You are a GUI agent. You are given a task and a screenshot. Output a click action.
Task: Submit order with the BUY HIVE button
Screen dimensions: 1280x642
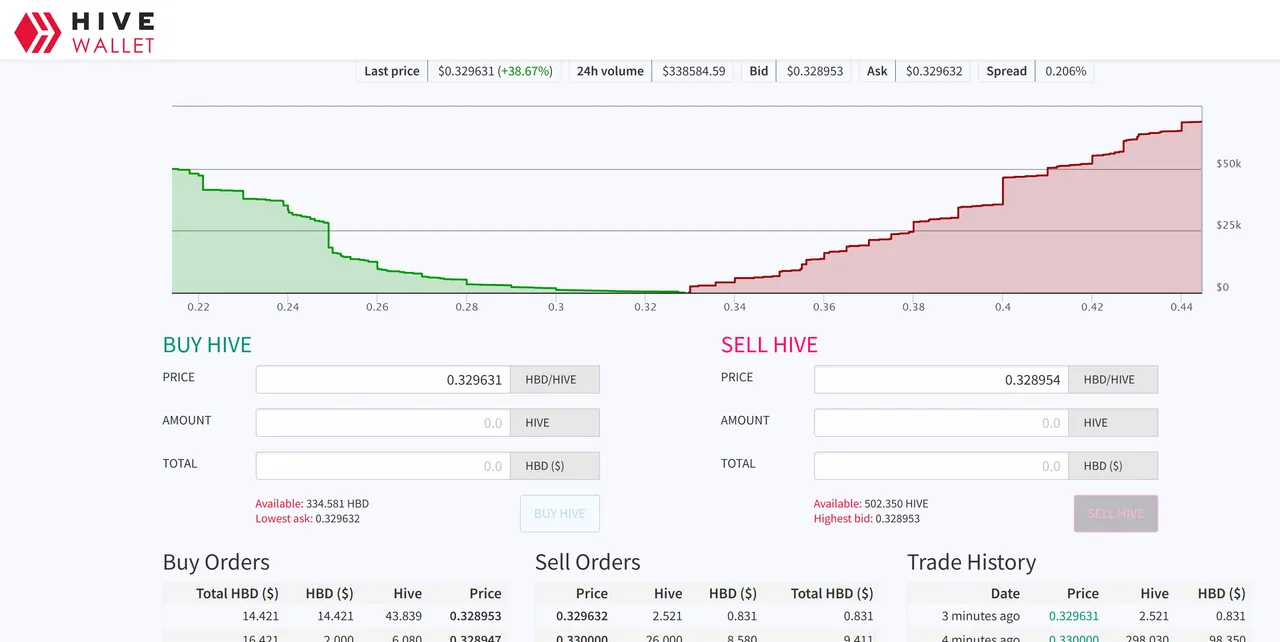559,514
